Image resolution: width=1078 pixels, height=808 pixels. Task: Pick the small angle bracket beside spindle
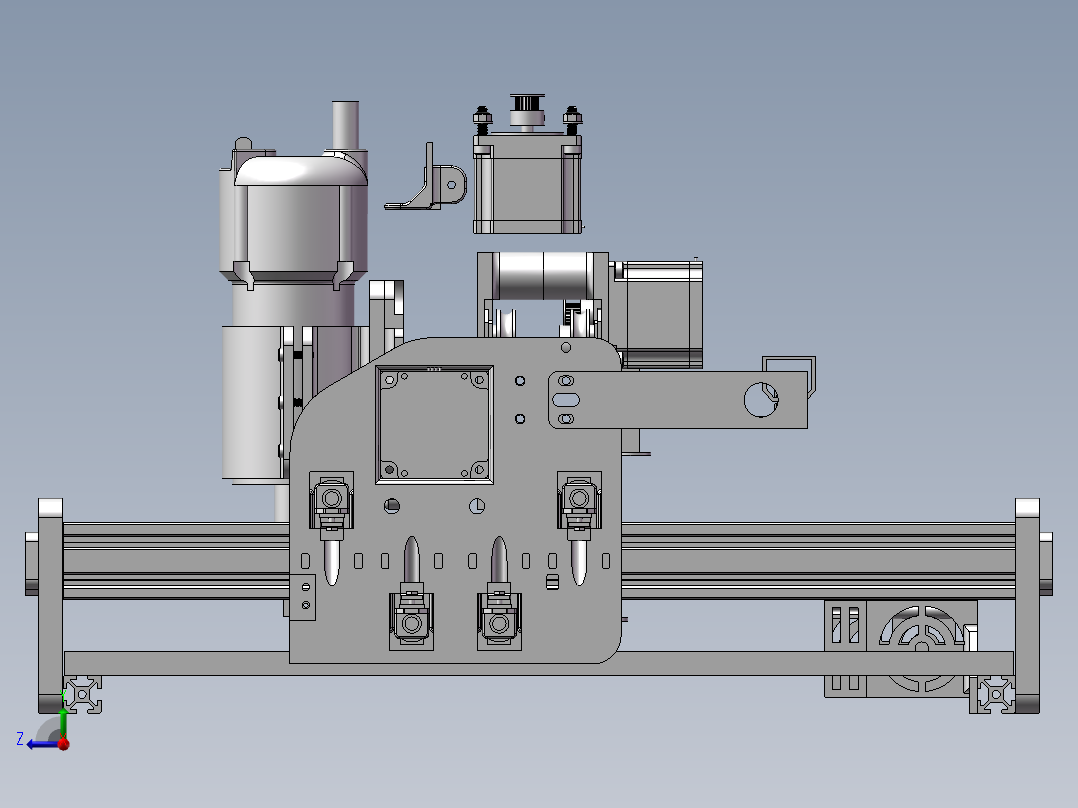pyautogui.click(x=428, y=178)
